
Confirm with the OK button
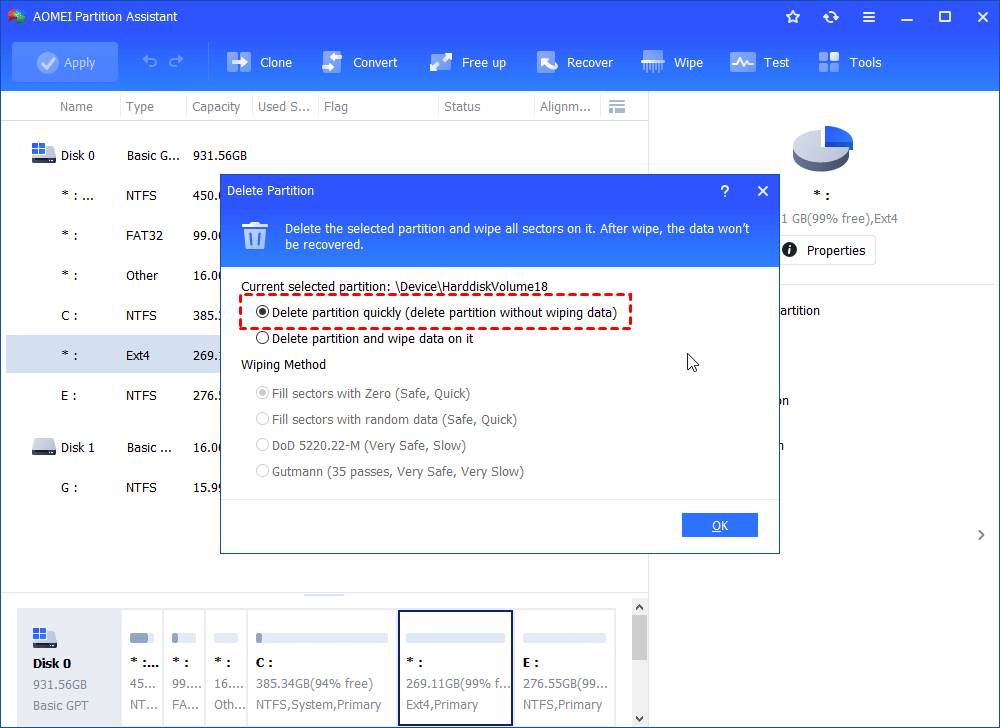click(x=719, y=525)
